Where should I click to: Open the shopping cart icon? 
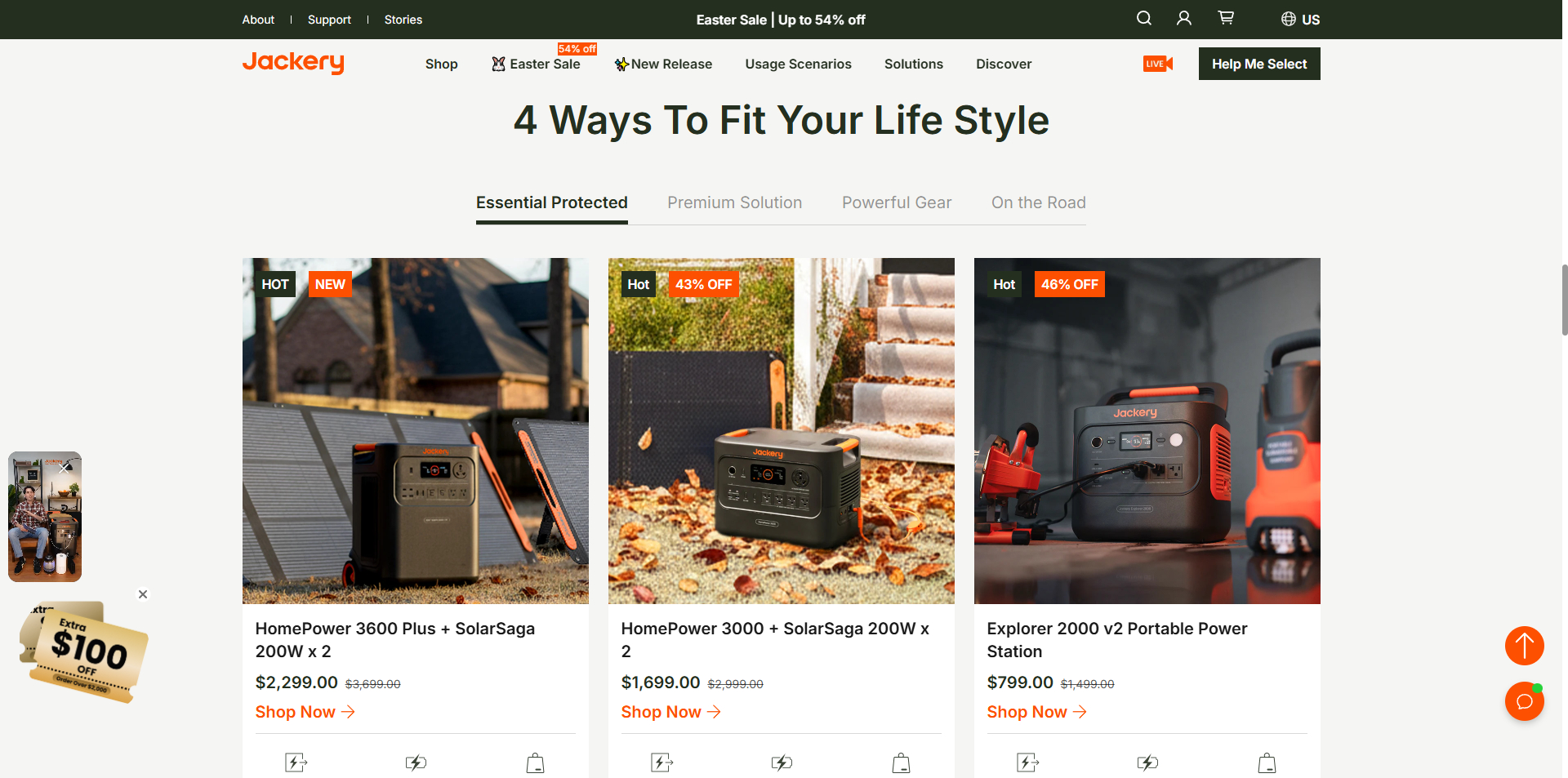(1226, 18)
